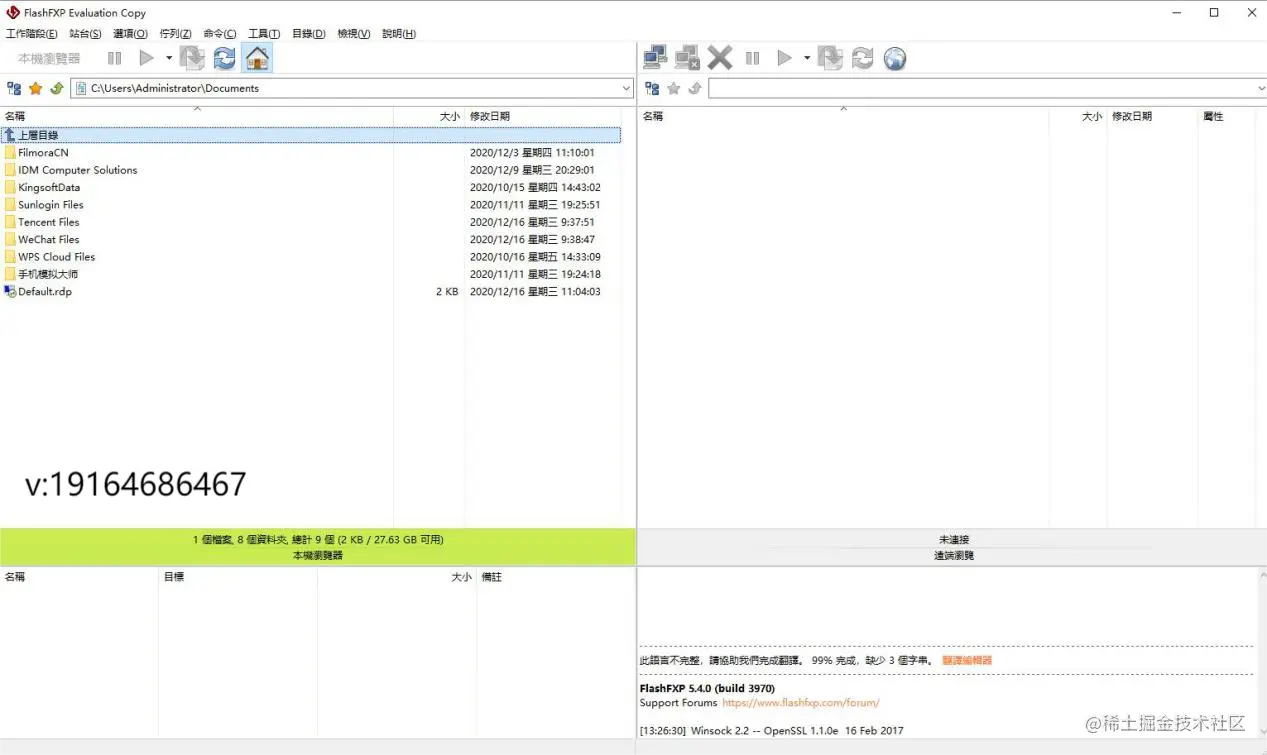Select the Default.rdp file
Image resolution: width=1267 pixels, height=755 pixels.
click(x=45, y=292)
